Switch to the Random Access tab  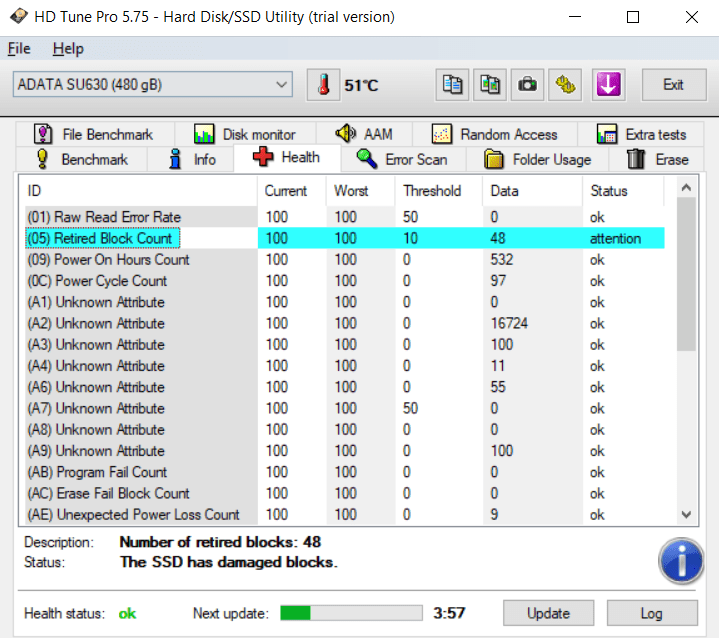(x=495, y=134)
